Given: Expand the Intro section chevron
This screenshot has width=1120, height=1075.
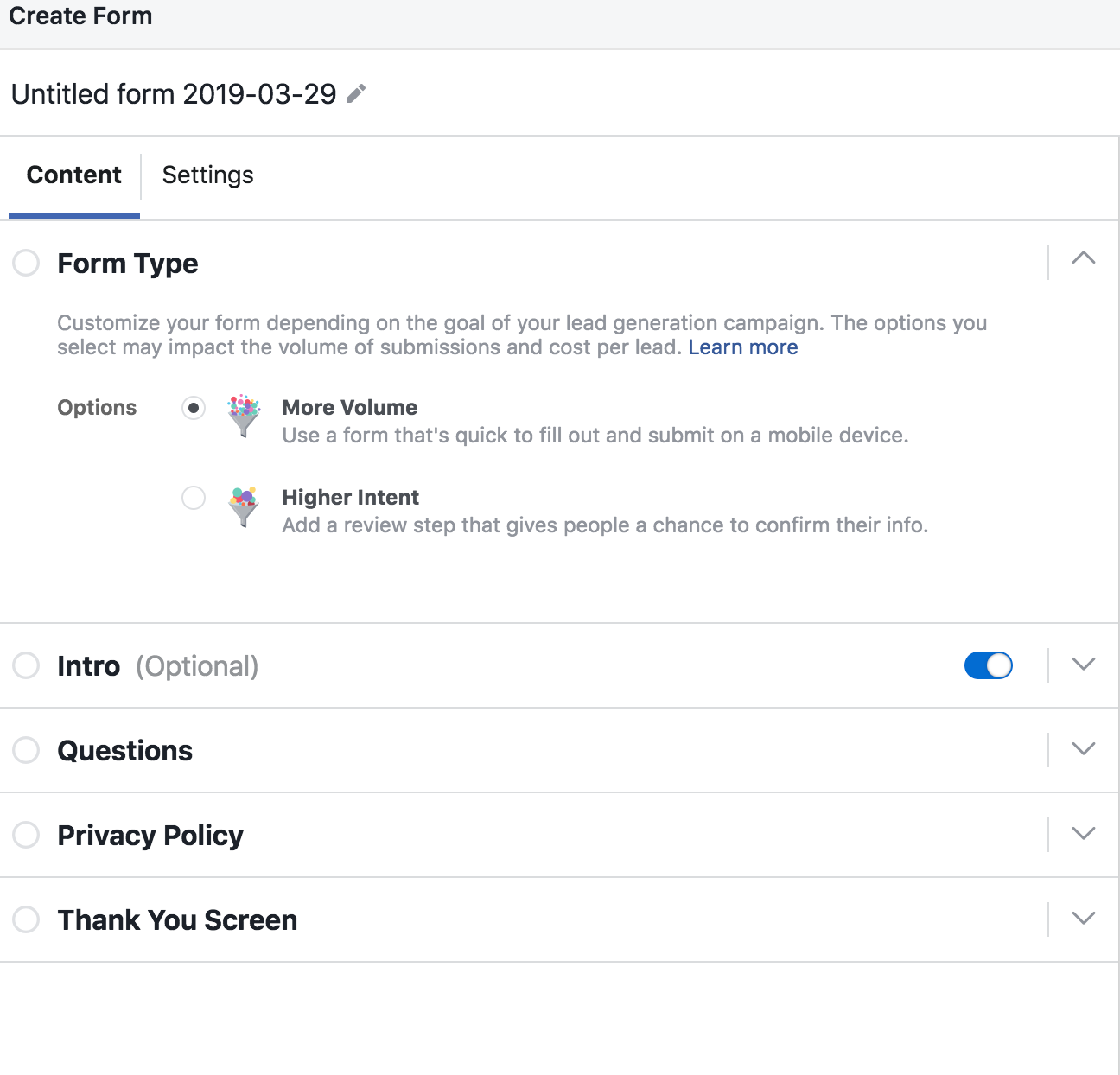Looking at the screenshot, I should (1083, 664).
